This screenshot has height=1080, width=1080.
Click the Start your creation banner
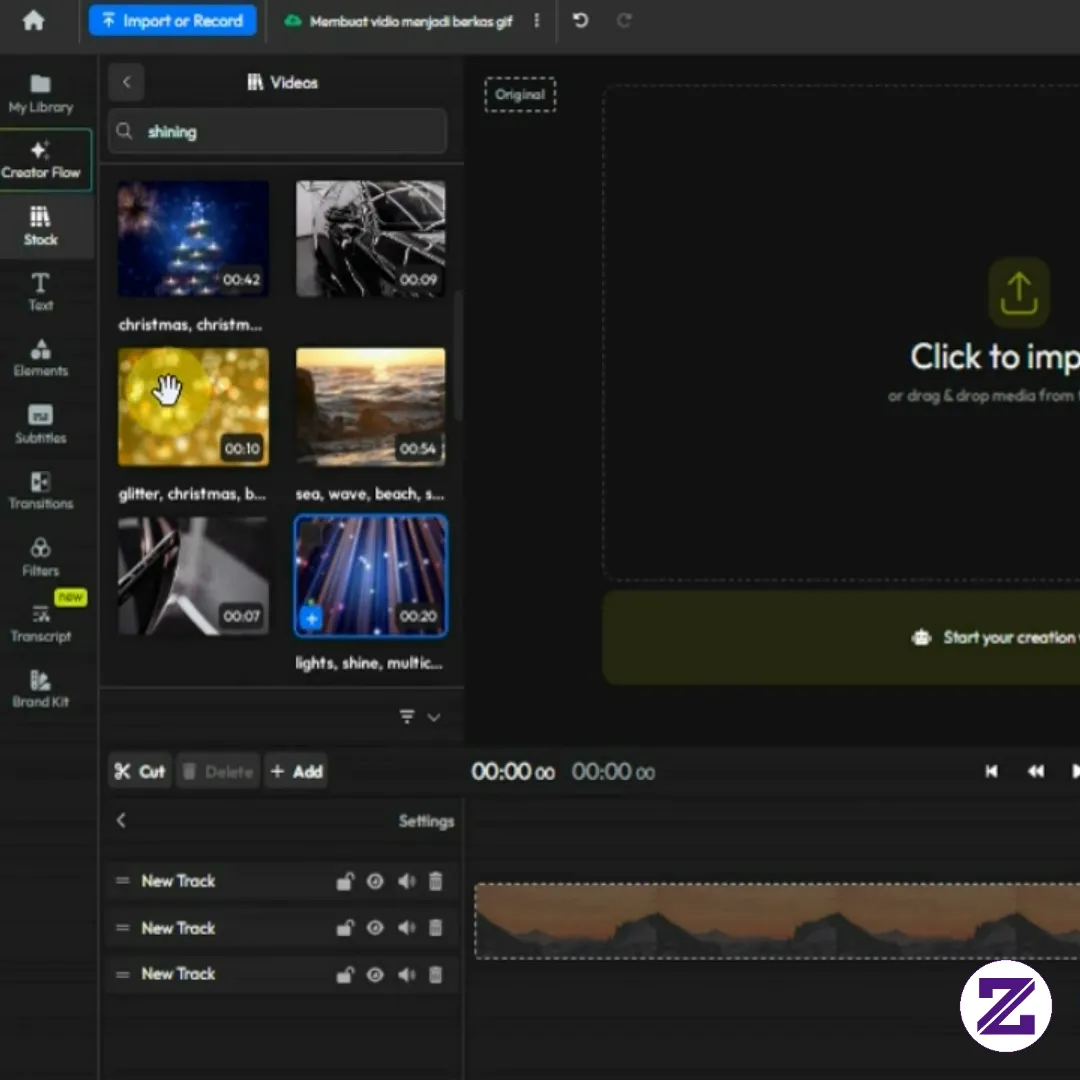pyautogui.click(x=841, y=637)
